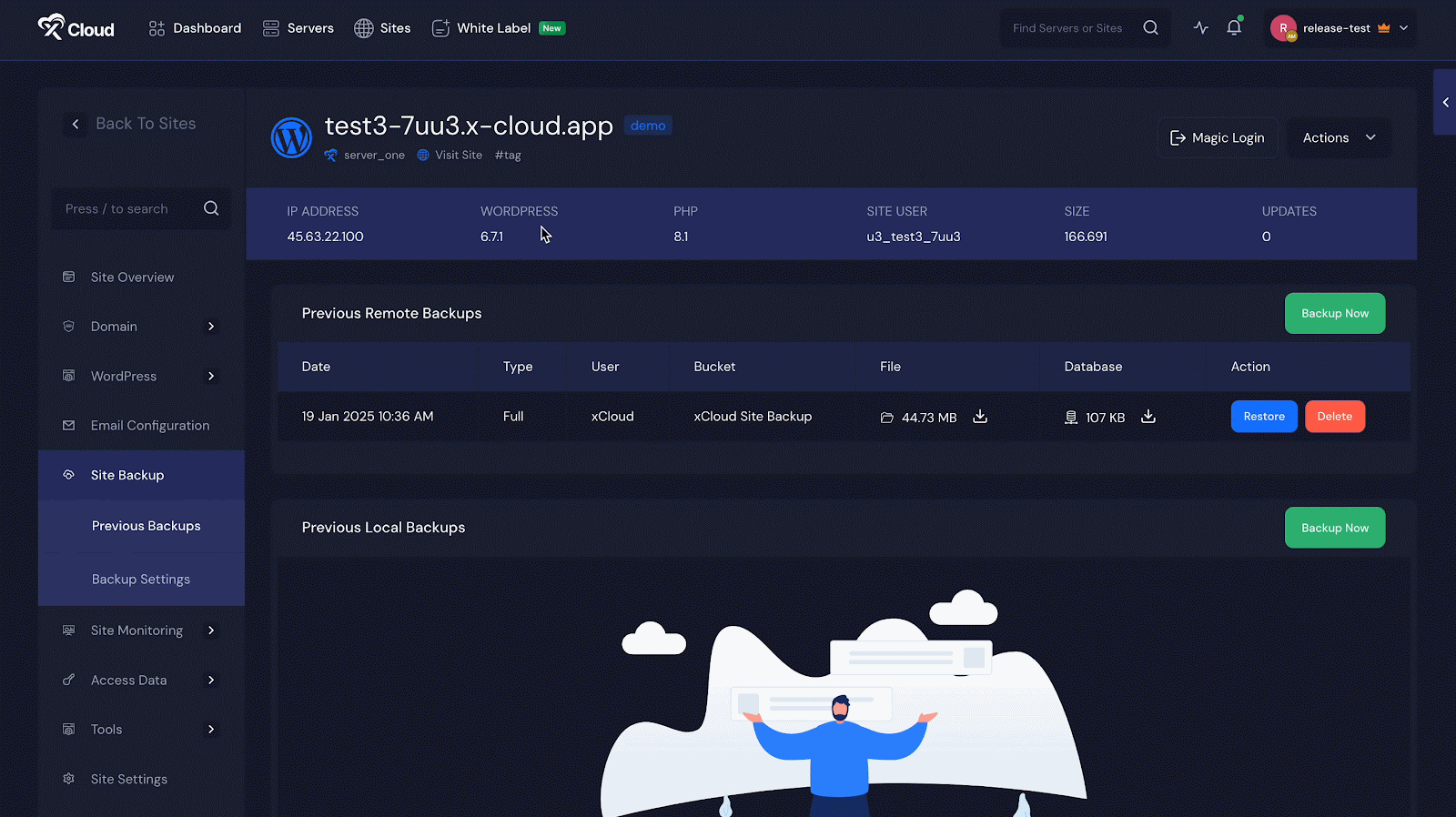Click the xCloud logo

[x=76, y=27]
